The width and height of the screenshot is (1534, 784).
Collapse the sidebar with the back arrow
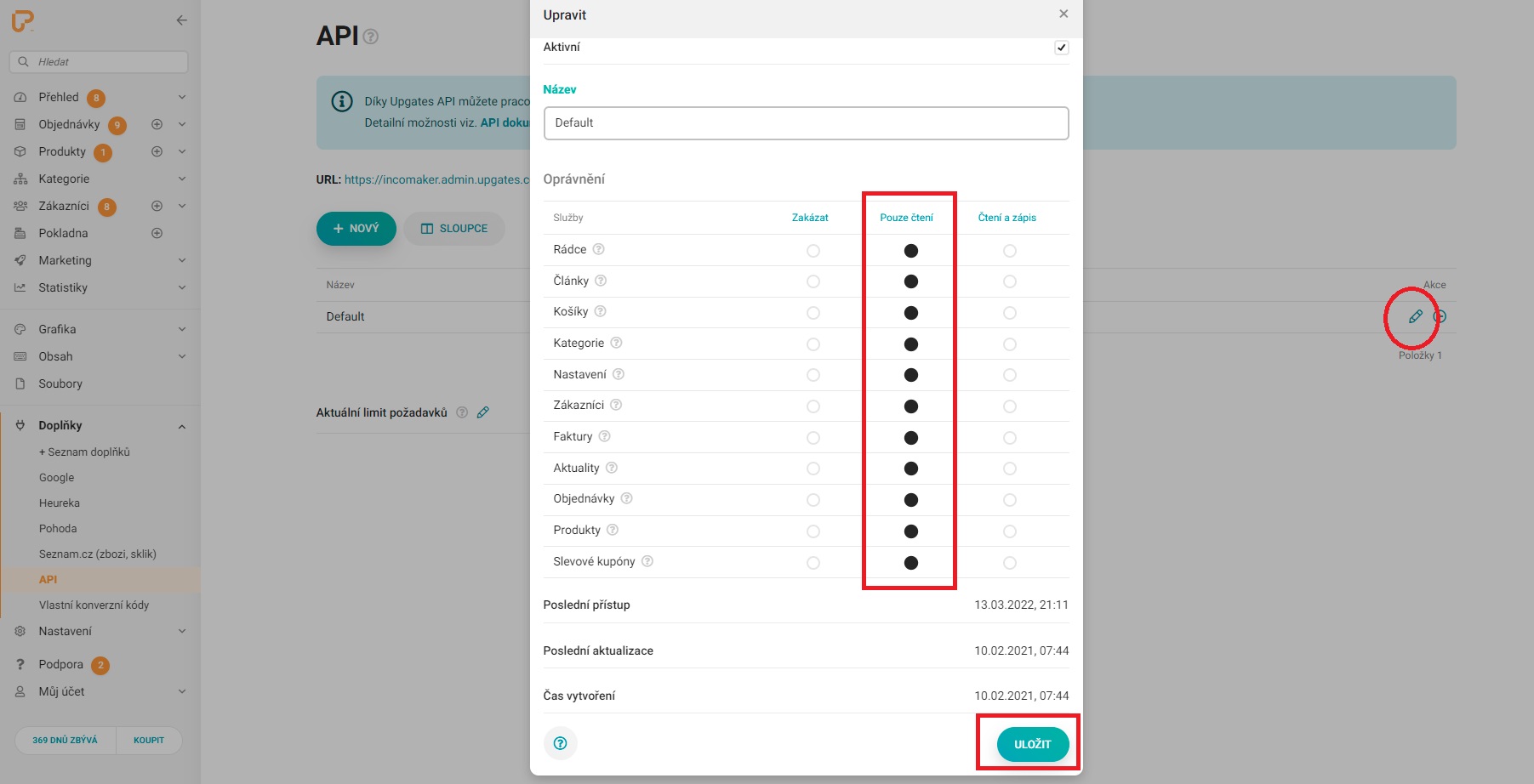(x=181, y=20)
